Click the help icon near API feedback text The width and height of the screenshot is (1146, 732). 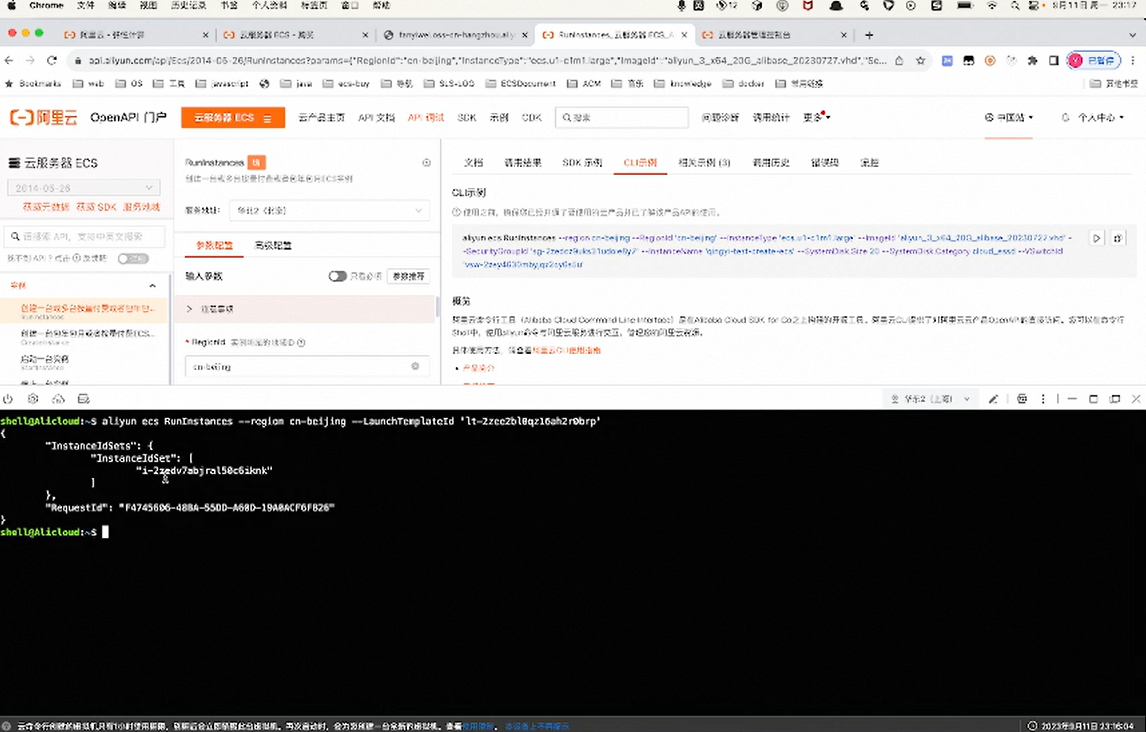click(x=77, y=258)
